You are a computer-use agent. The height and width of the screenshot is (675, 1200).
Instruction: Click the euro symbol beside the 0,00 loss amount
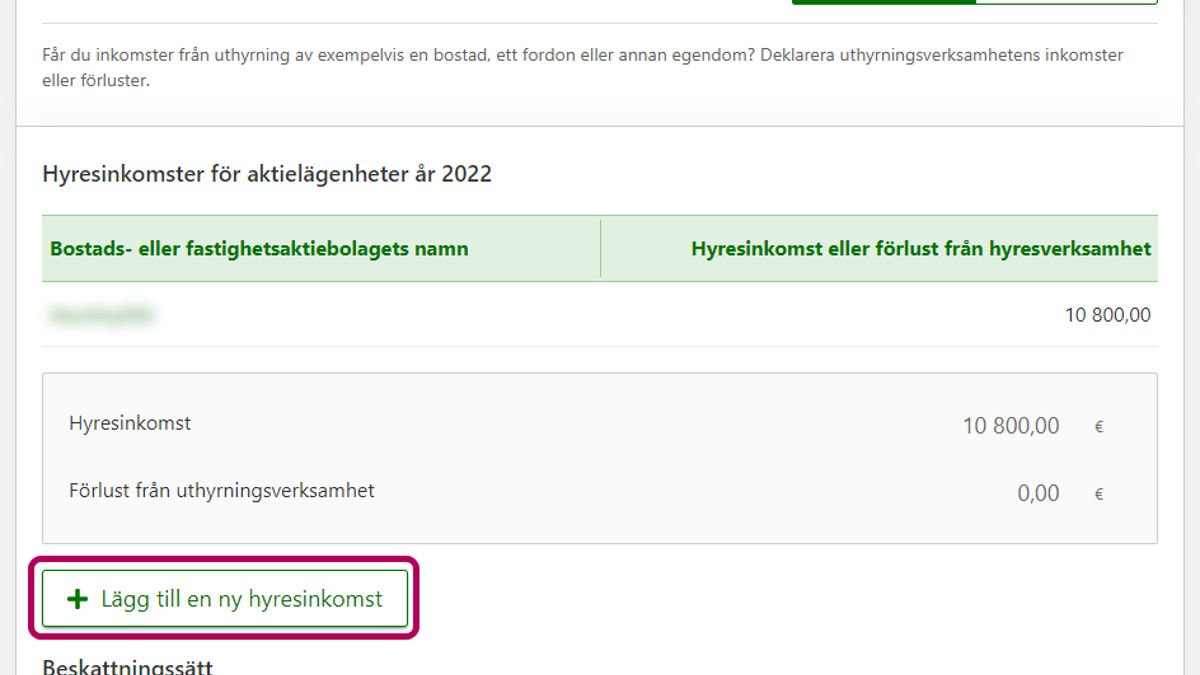[1099, 494]
